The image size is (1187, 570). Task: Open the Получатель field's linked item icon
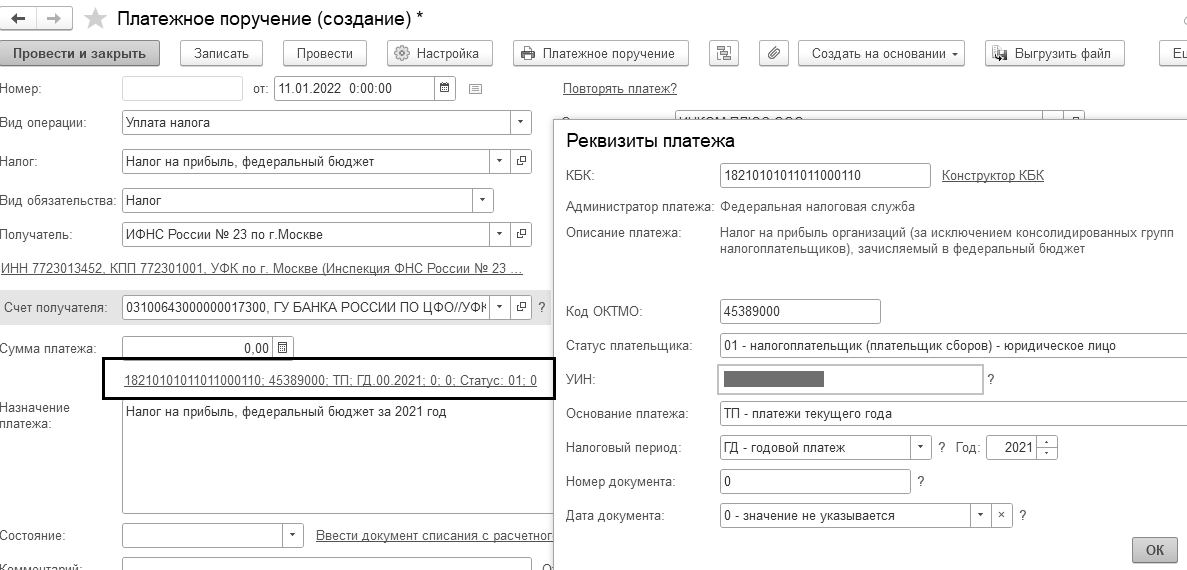521,234
